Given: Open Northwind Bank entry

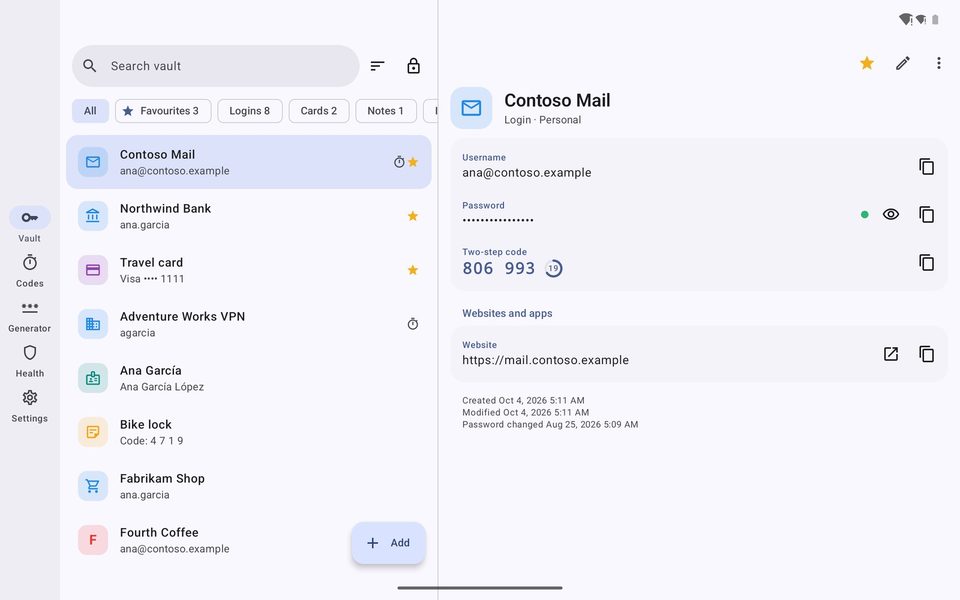Looking at the screenshot, I should tap(249, 216).
